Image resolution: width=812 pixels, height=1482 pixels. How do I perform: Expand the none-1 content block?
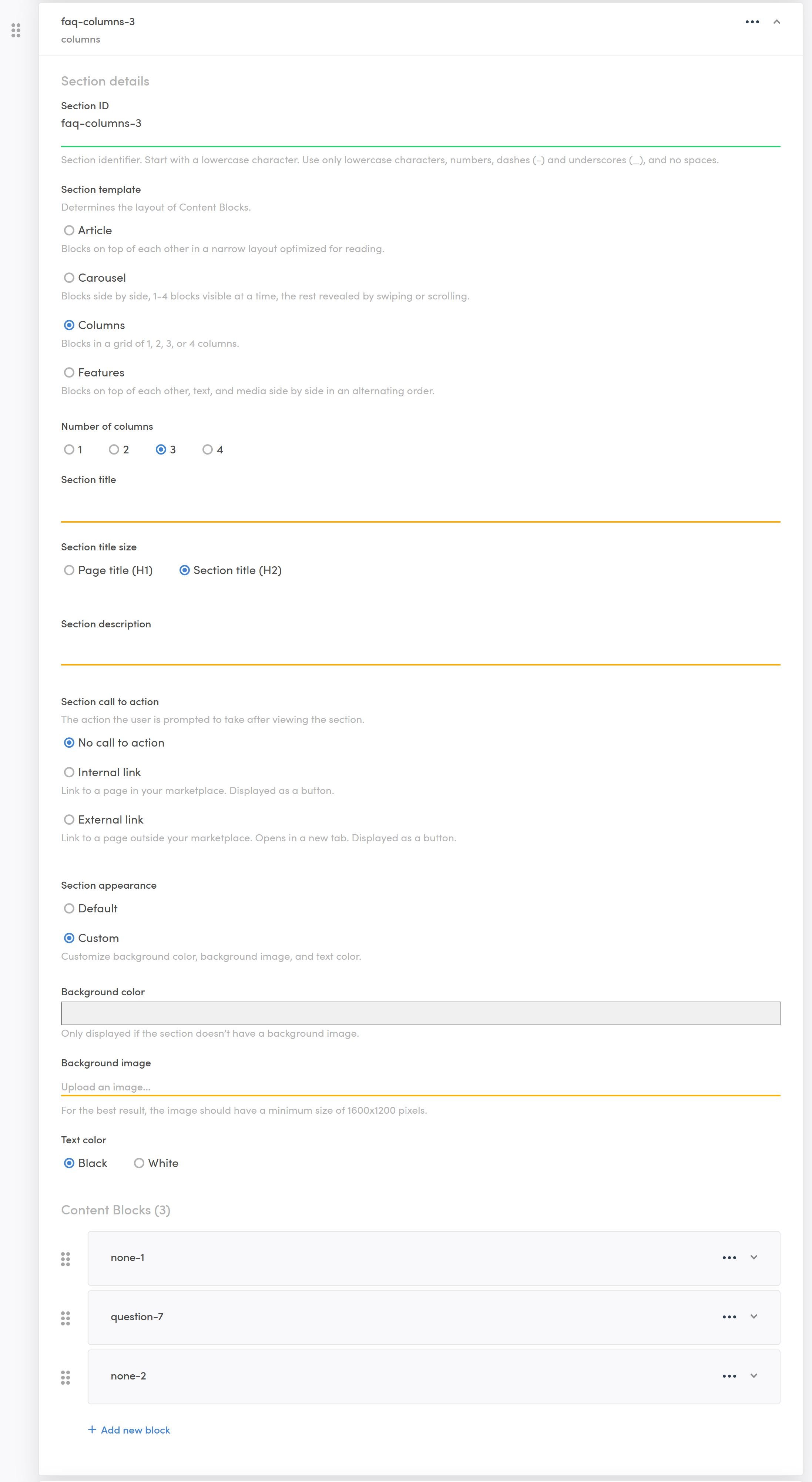(x=754, y=1258)
